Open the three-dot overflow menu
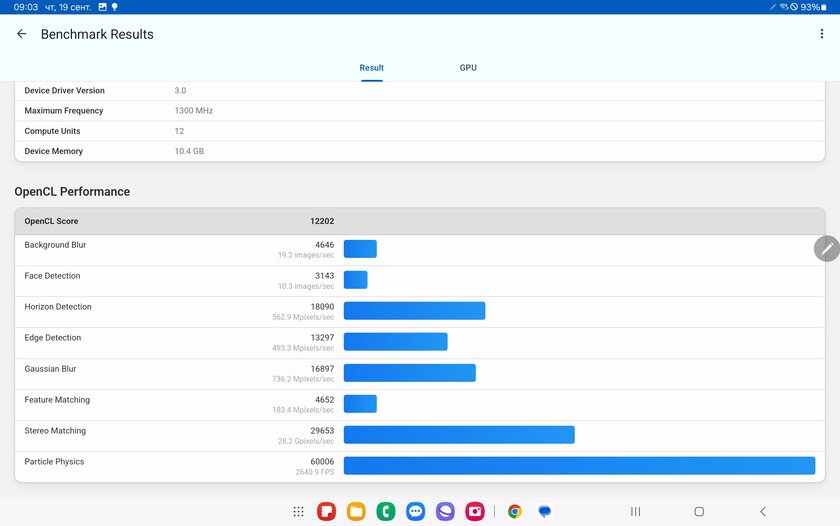 point(821,34)
